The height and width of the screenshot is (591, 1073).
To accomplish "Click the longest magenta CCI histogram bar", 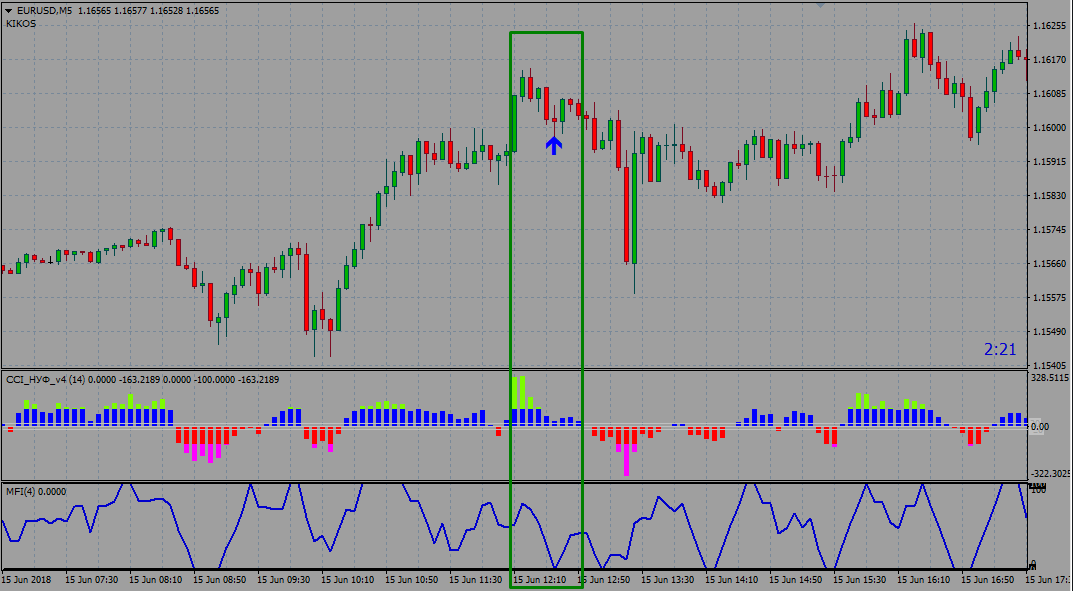I will point(627,458).
